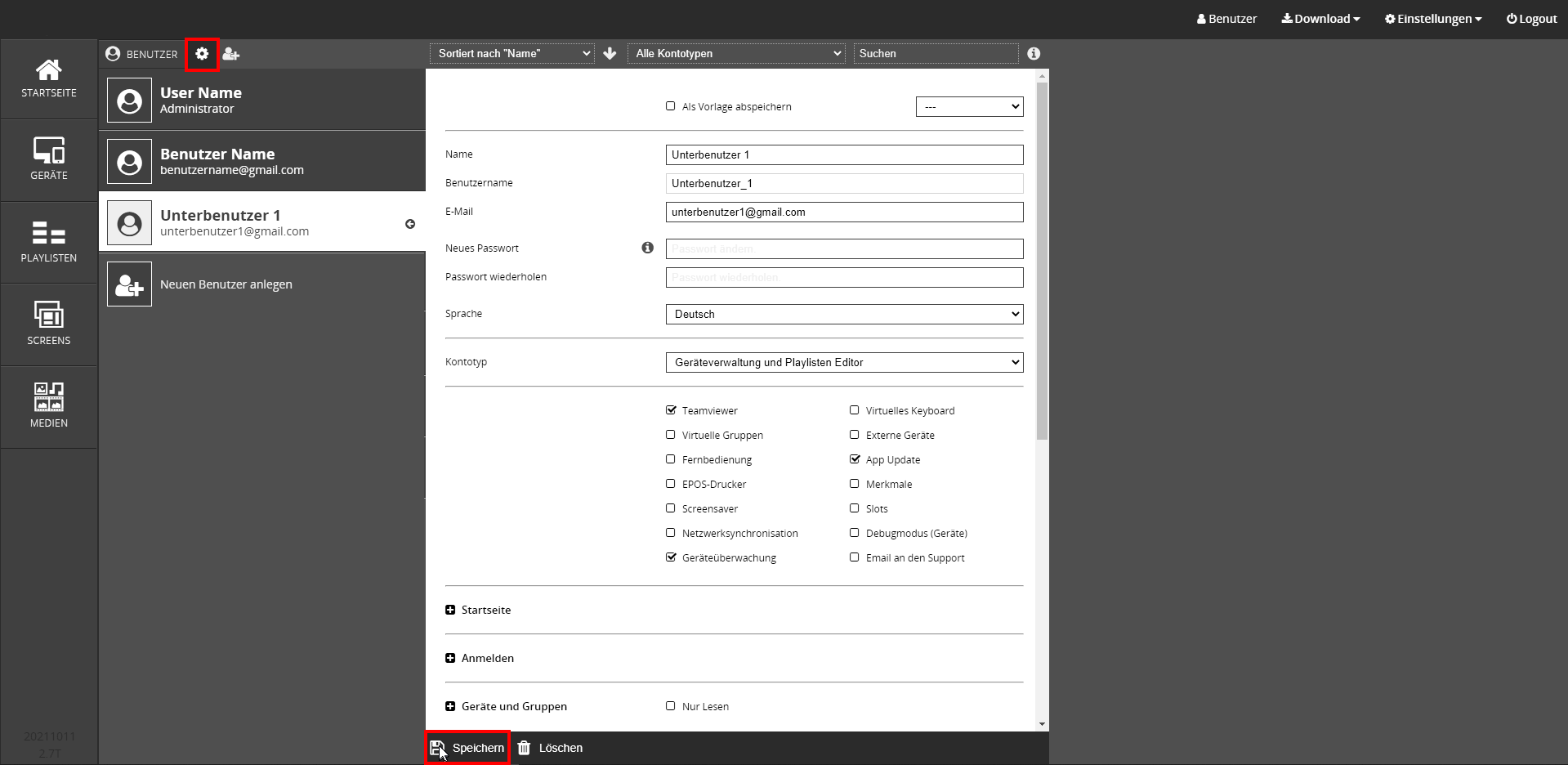The image size is (1568, 765).
Task: Open the Download menu
Action: coord(1320,19)
